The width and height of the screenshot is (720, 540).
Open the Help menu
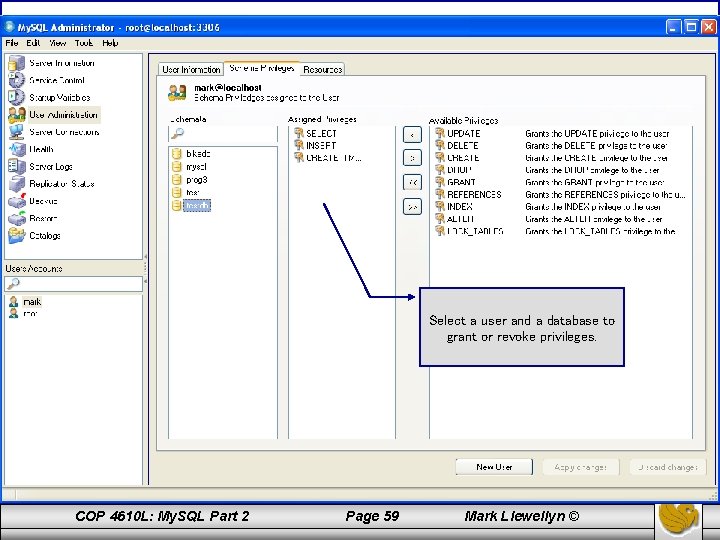[x=110, y=43]
